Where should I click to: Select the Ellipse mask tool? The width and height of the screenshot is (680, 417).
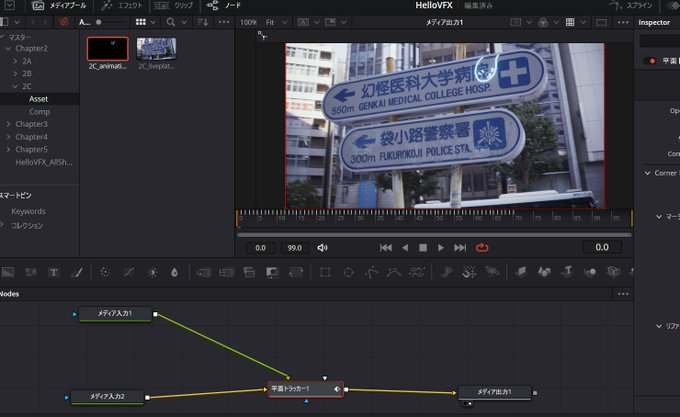(x=348, y=272)
